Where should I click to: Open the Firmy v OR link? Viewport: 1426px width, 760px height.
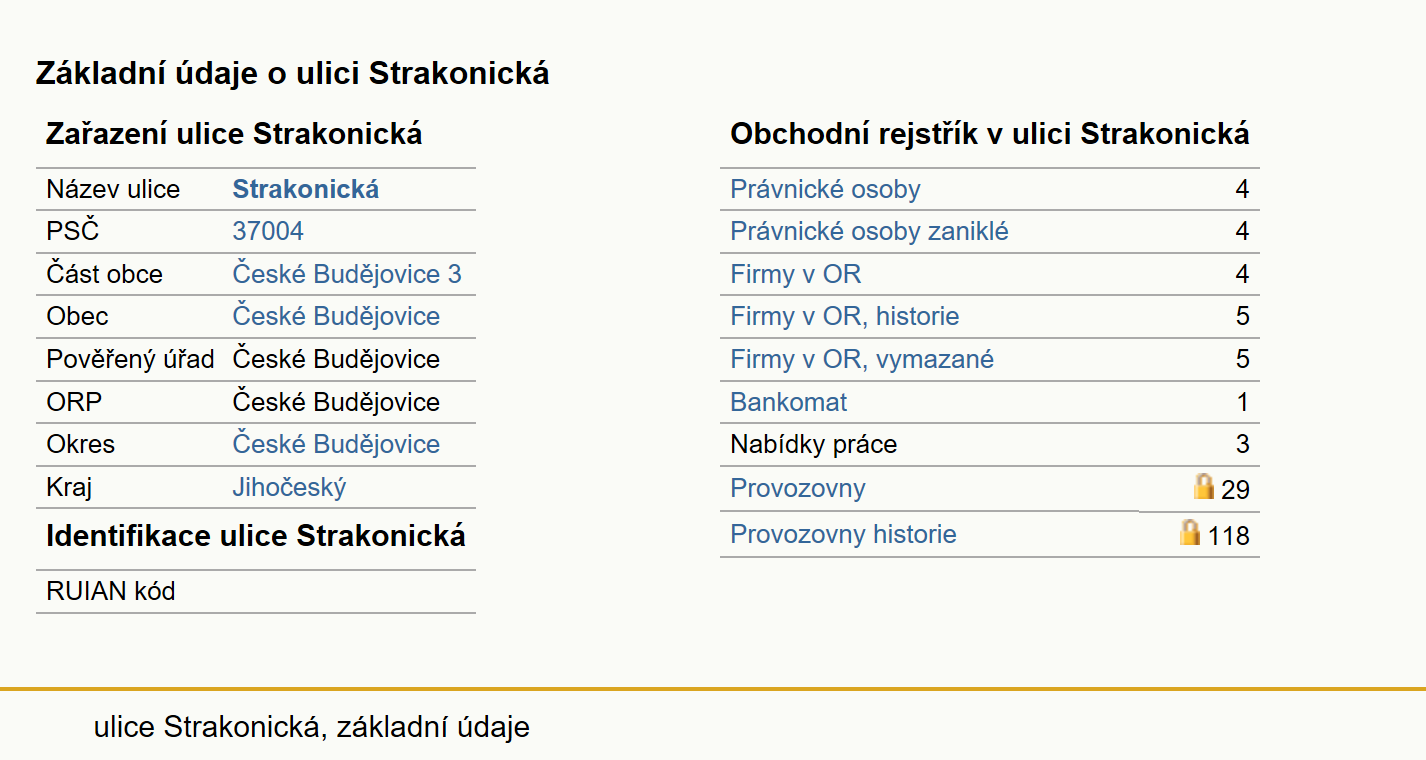point(796,274)
